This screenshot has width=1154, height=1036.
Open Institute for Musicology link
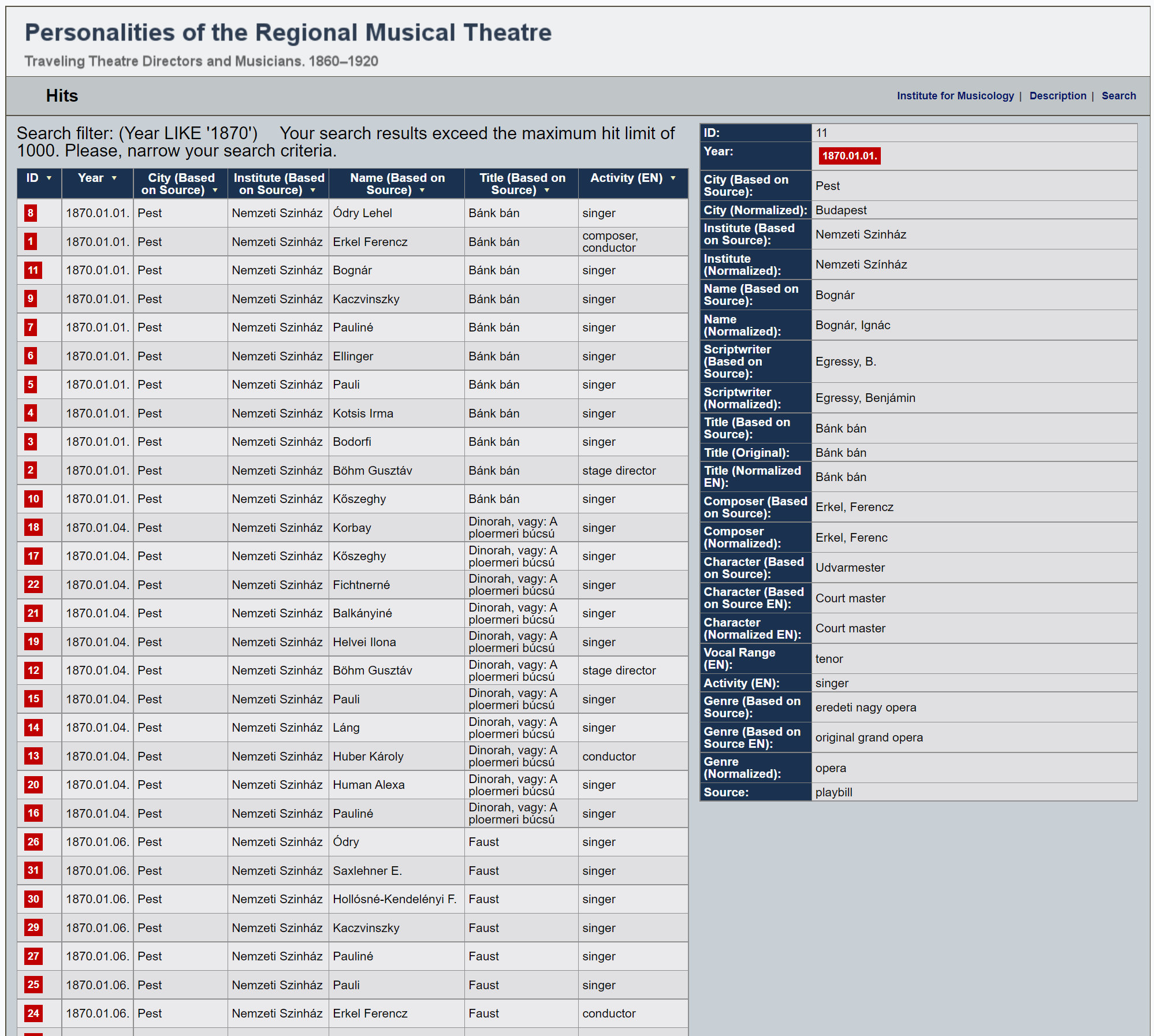pos(955,96)
